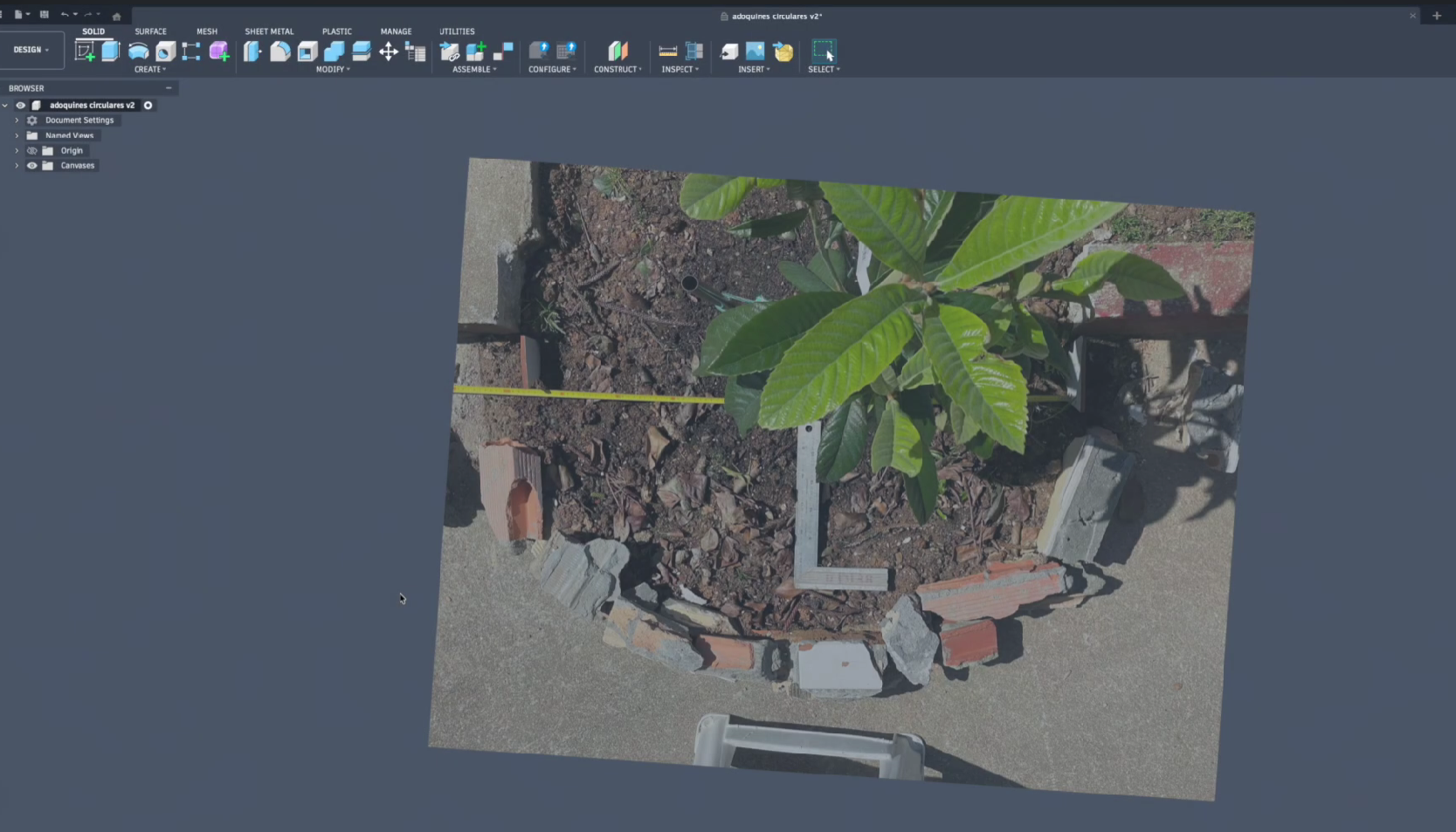Hide the Canvases folder via eye icon
The height and width of the screenshot is (832, 1456).
coord(32,166)
